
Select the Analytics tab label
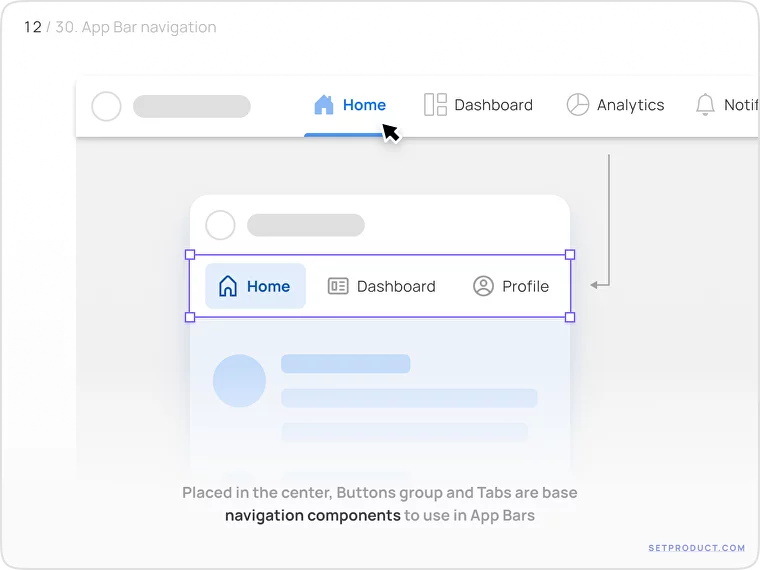630,105
